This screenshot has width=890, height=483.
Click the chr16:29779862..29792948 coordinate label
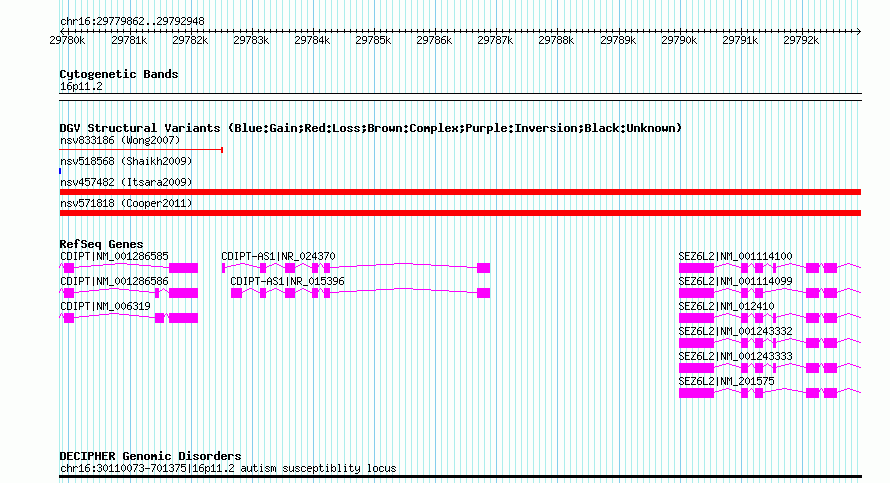pos(132,22)
